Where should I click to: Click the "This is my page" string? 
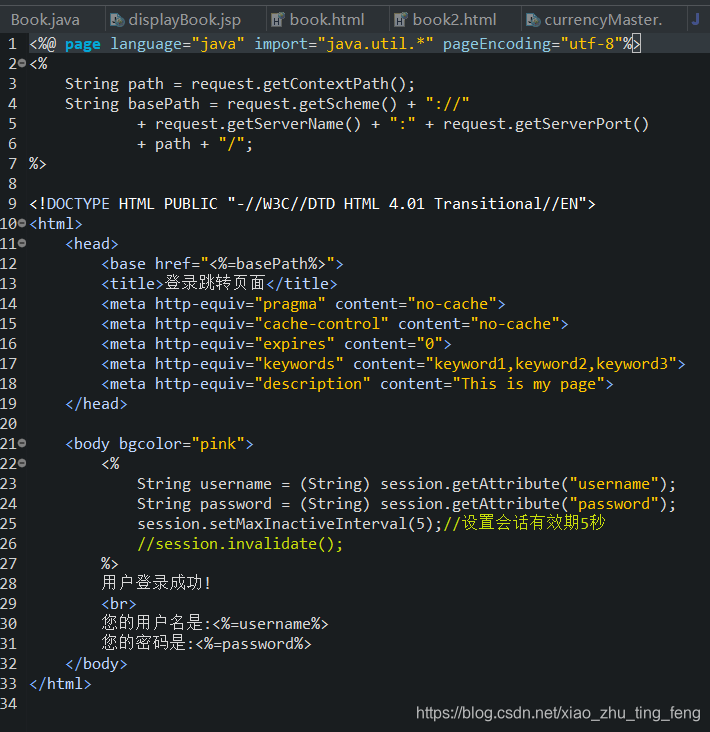click(529, 384)
